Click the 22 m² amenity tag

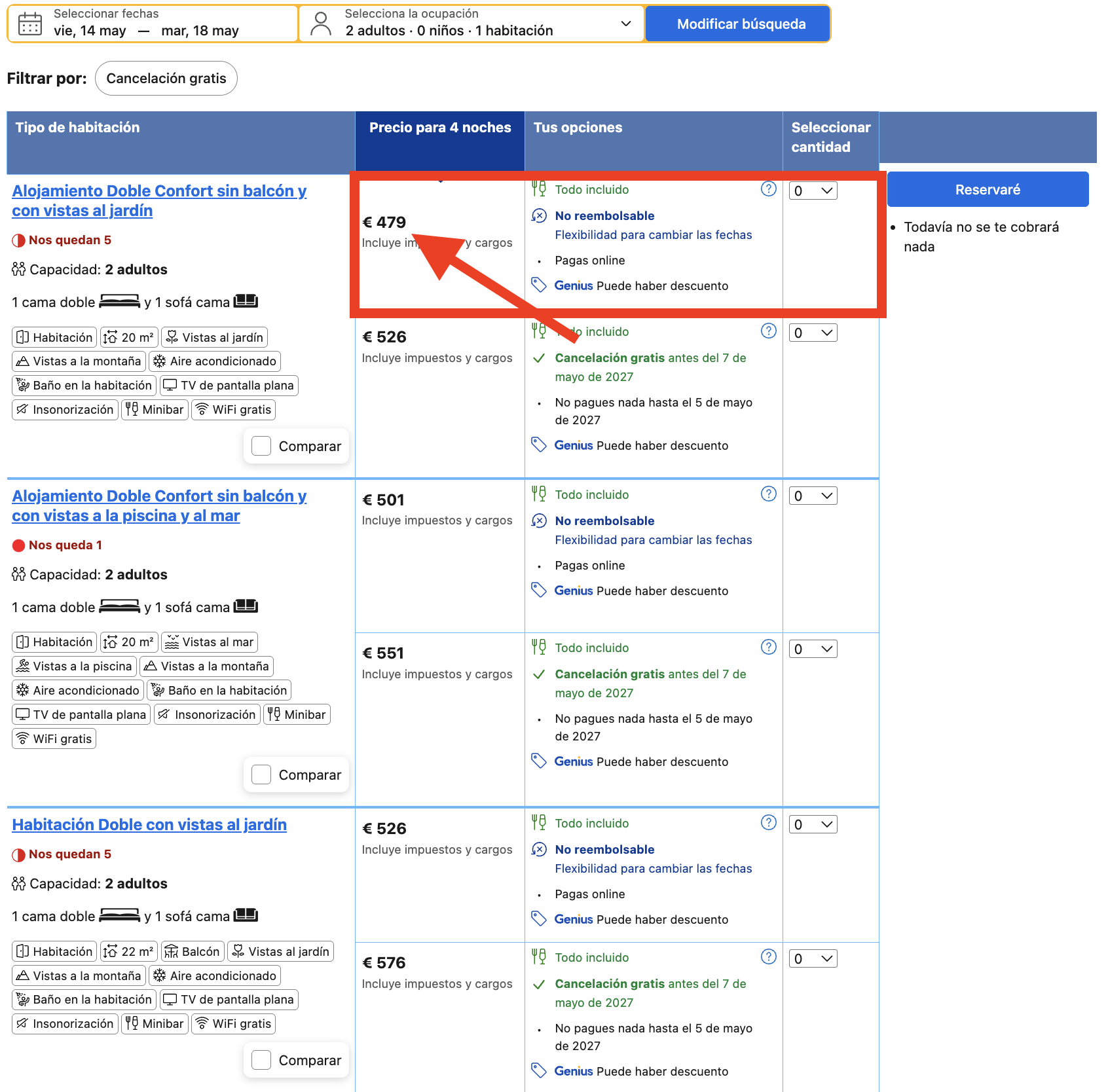pos(129,952)
